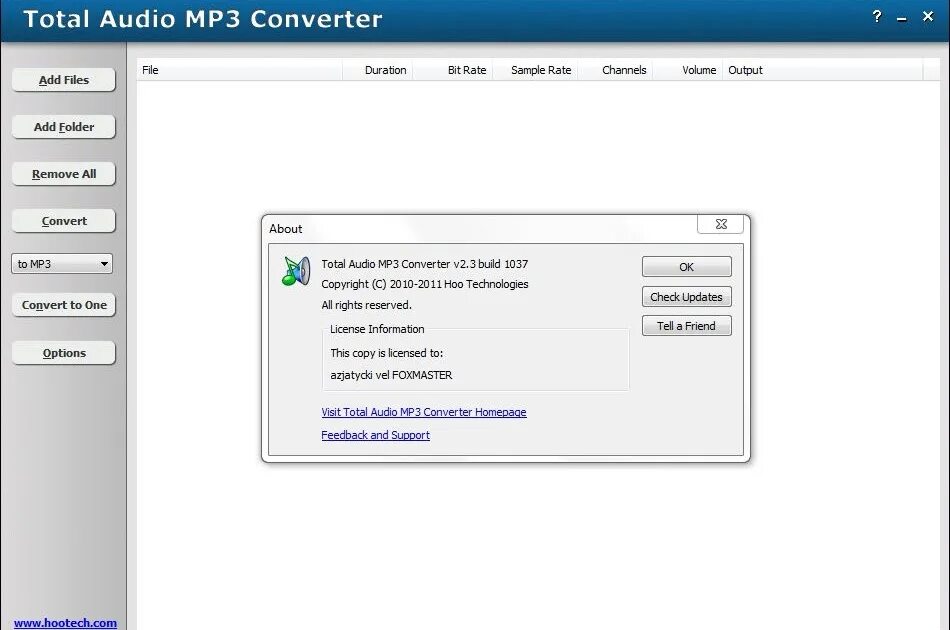Click the help question mark icon
The image size is (950, 630).
(877, 17)
